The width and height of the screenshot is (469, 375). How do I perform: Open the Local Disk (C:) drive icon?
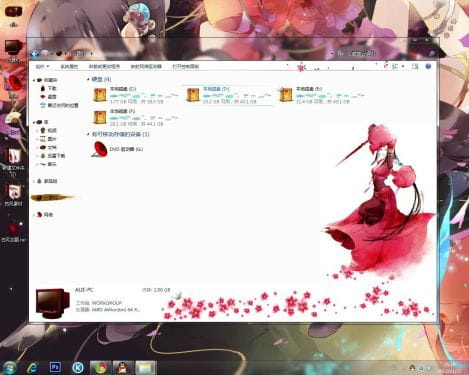[100, 95]
